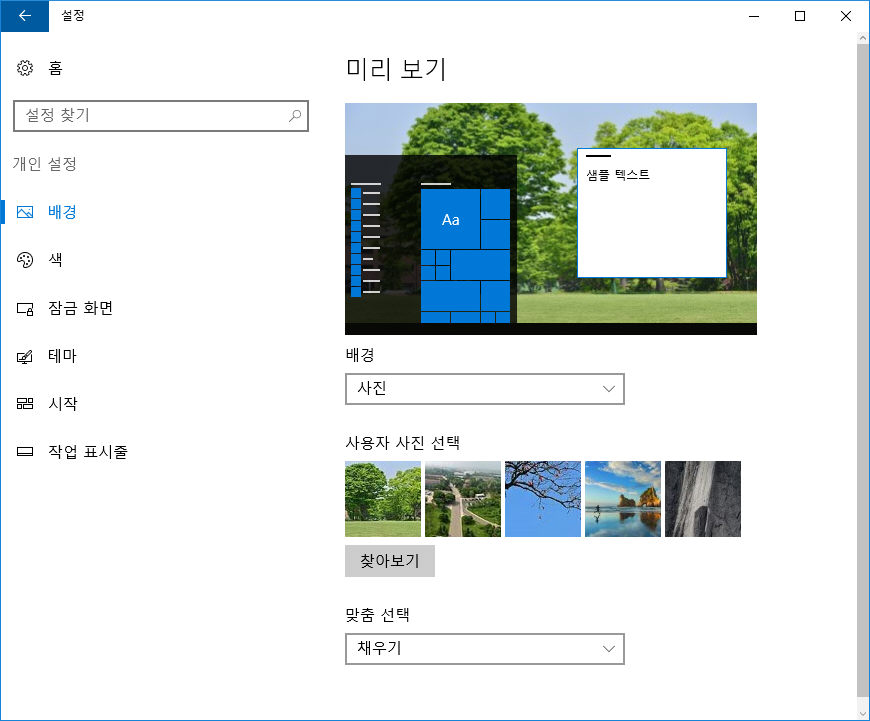Choose the aerial campus road thumbnail

pyautogui.click(x=463, y=498)
